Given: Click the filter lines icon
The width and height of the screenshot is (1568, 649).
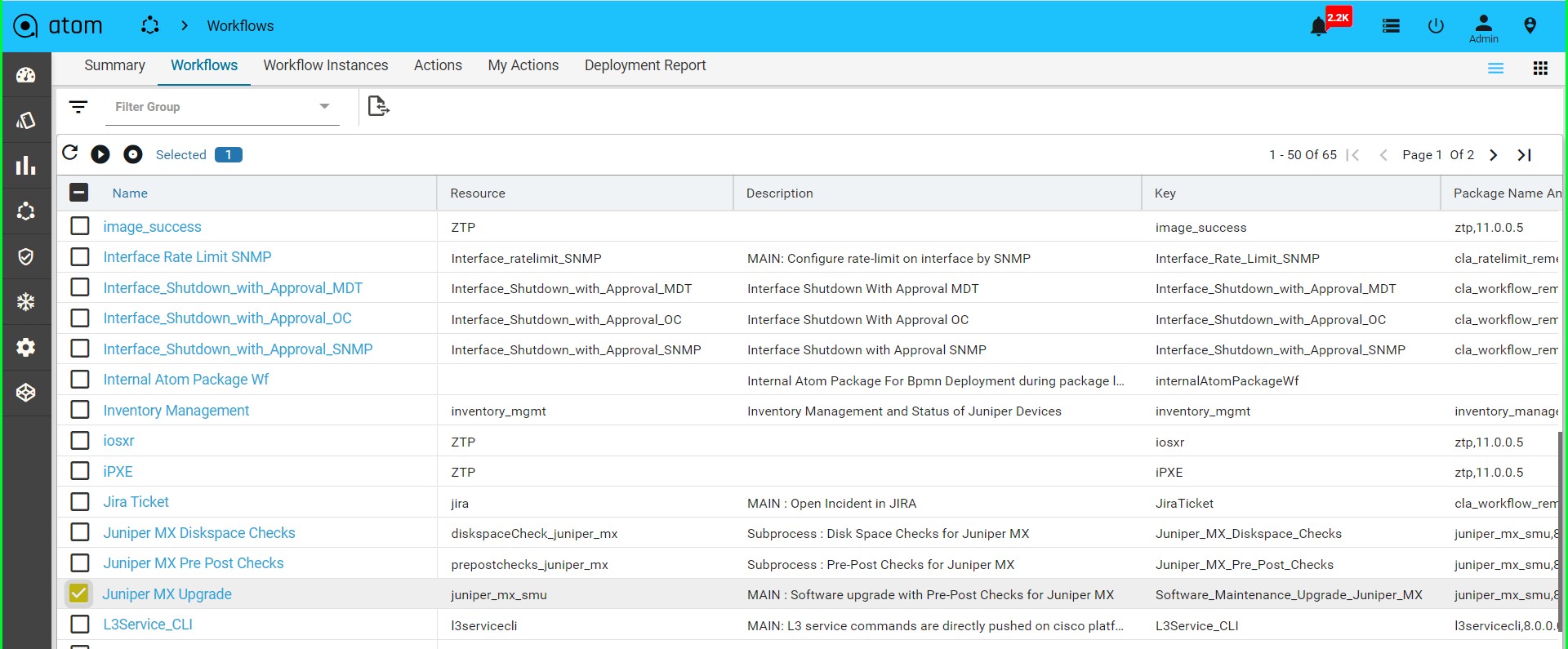Looking at the screenshot, I should 78,107.
